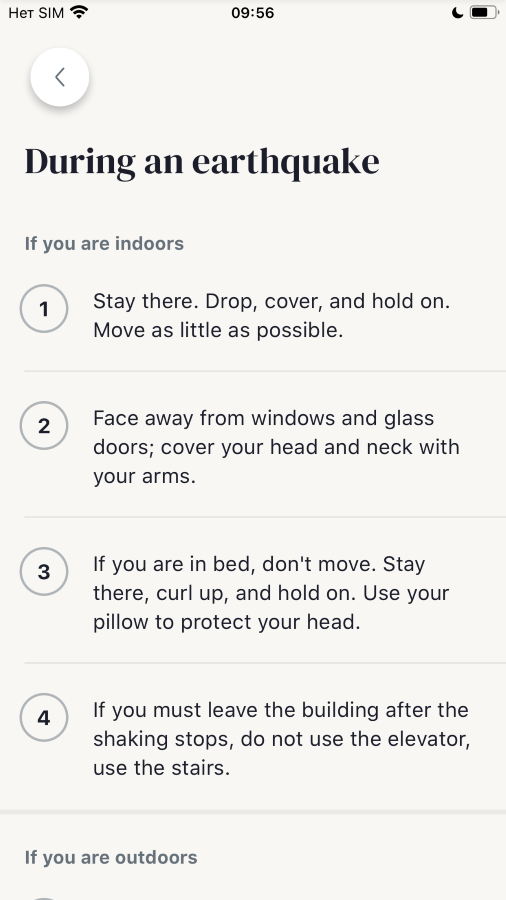Tap the "Нет SIM" carrier label
This screenshot has width=506, height=900.
click(36, 13)
